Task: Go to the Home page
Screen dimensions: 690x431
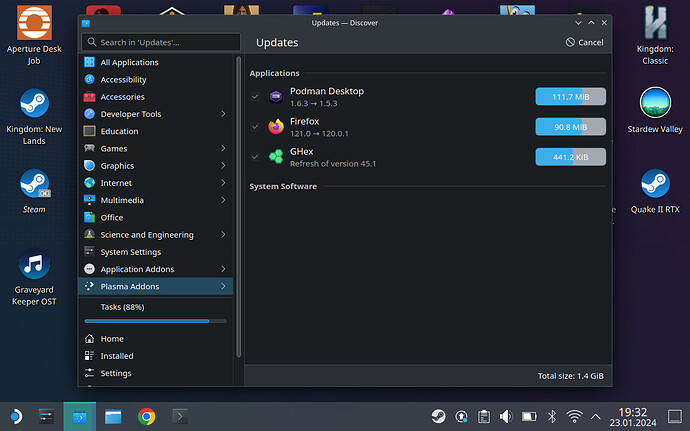Action: coord(156,339)
